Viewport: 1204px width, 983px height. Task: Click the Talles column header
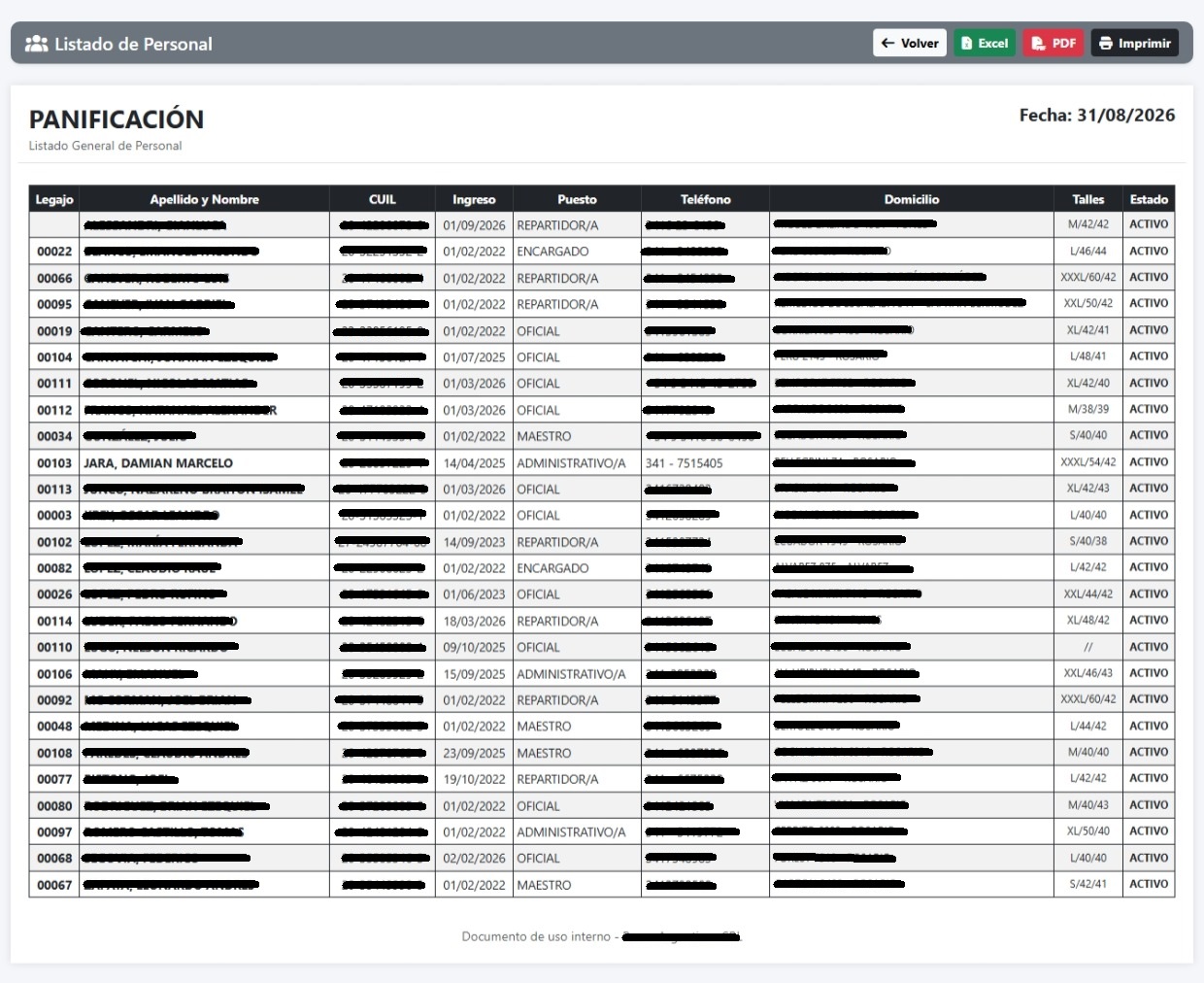1087,199
